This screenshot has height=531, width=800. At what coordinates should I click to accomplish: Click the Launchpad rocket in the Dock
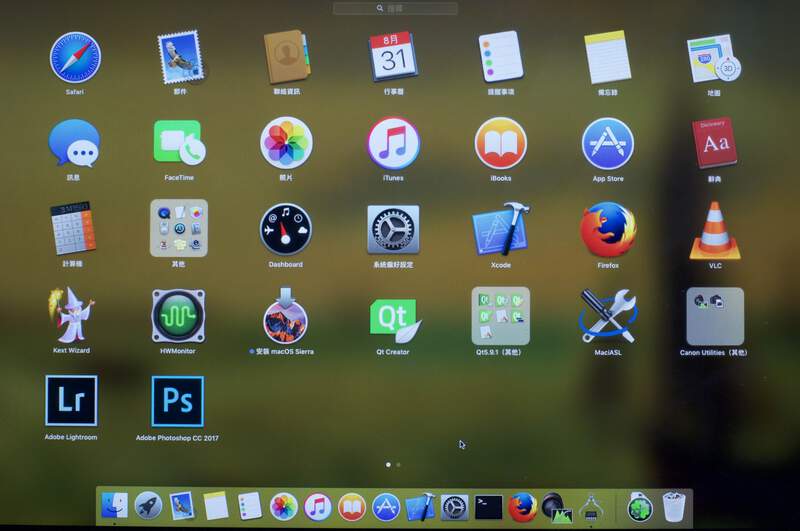pyautogui.click(x=148, y=506)
